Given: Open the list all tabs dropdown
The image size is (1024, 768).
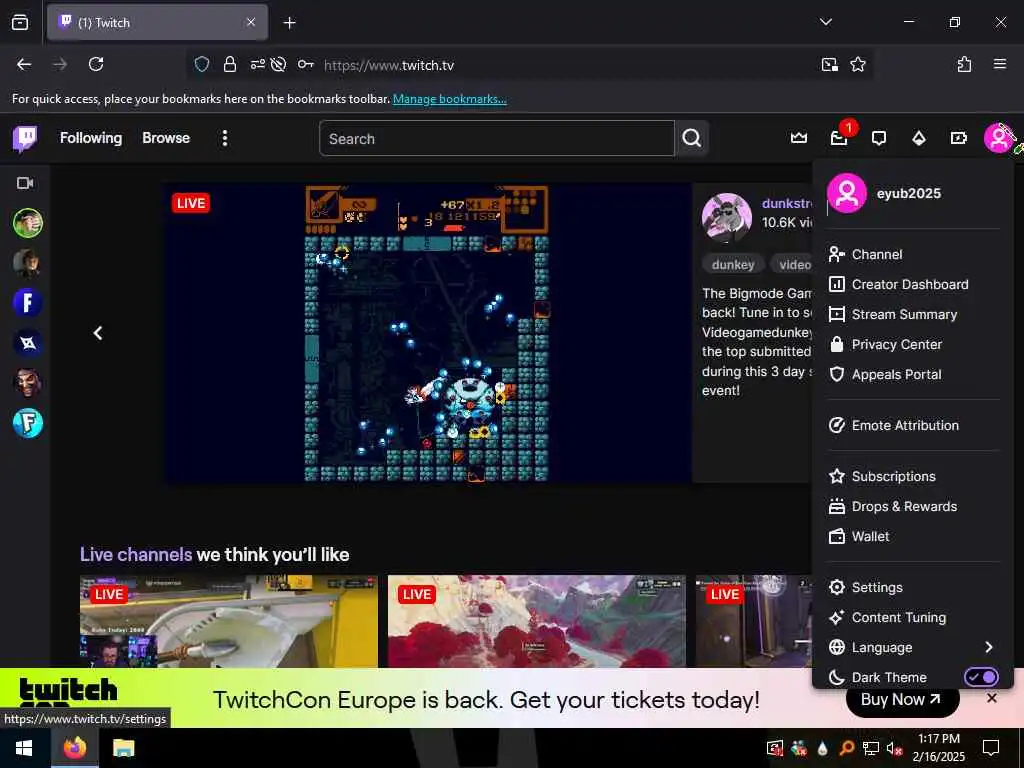Looking at the screenshot, I should click(825, 22).
